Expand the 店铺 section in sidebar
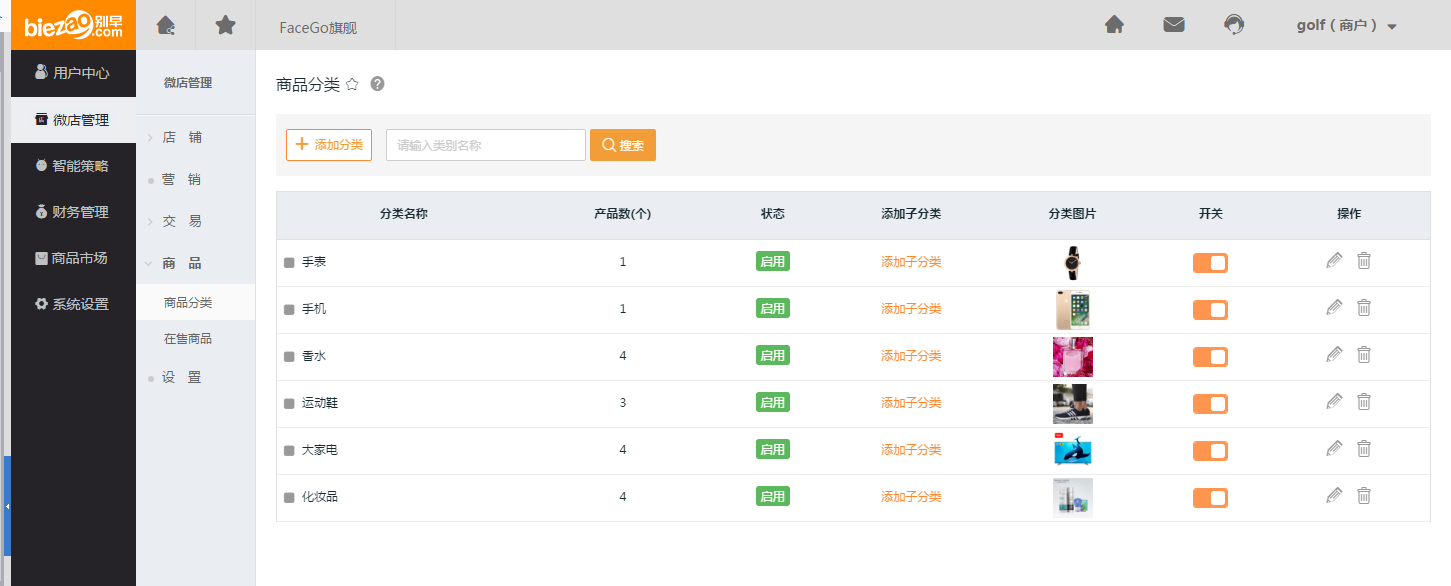Viewport: 1451px width, 586px height. point(181,137)
